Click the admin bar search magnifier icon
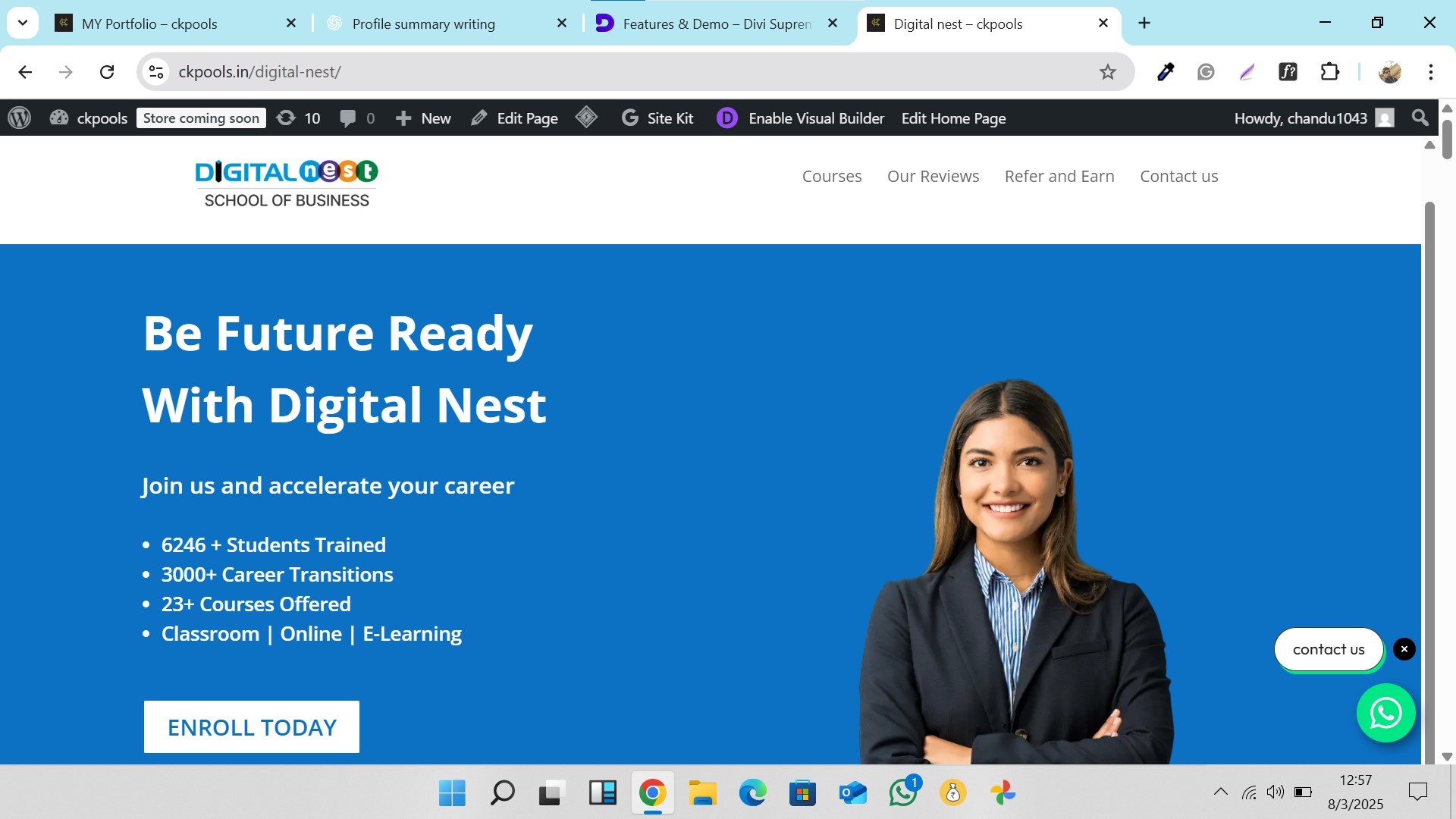The image size is (1456, 819). tap(1420, 118)
